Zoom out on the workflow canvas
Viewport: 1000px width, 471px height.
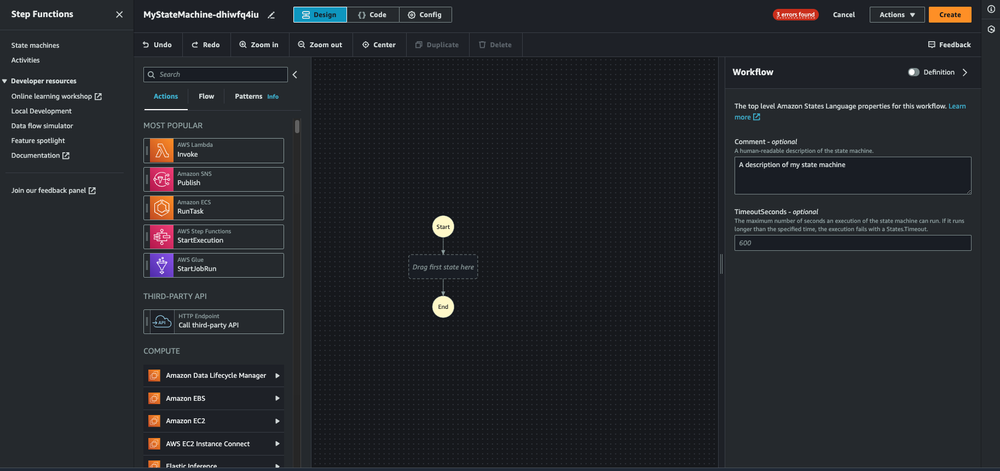click(320, 45)
